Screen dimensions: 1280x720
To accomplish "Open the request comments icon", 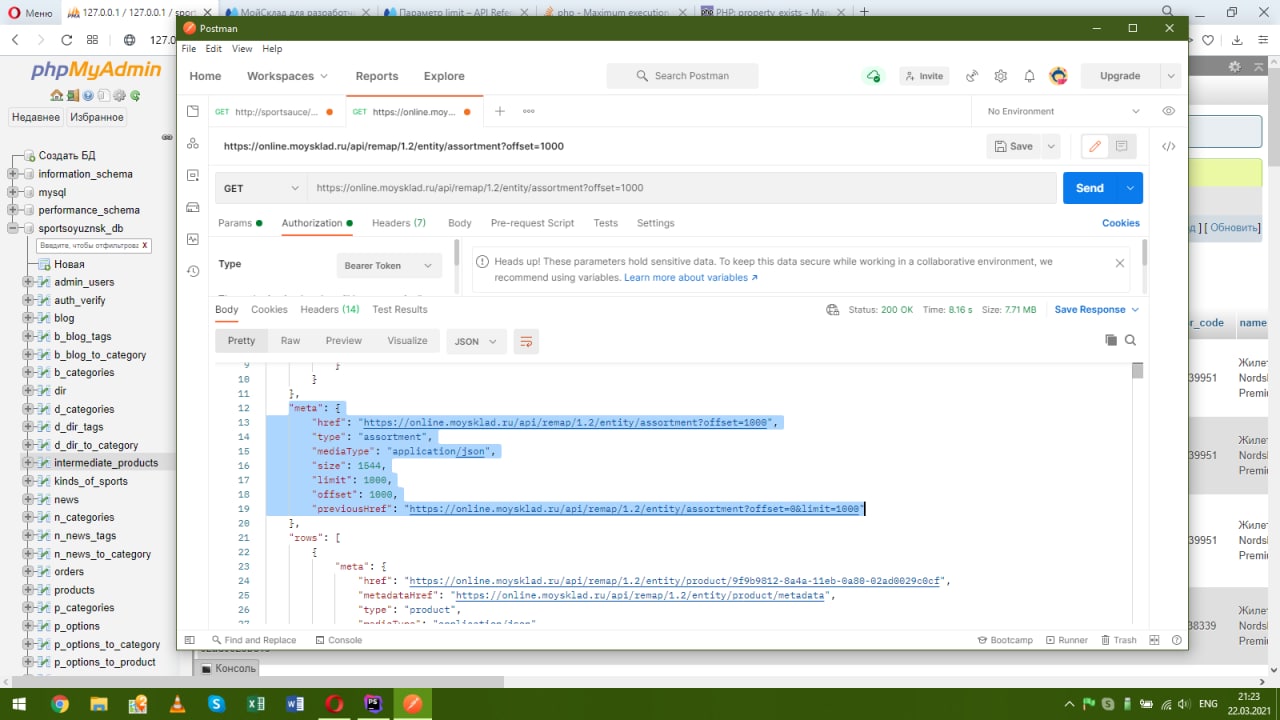I will pos(1121,146).
